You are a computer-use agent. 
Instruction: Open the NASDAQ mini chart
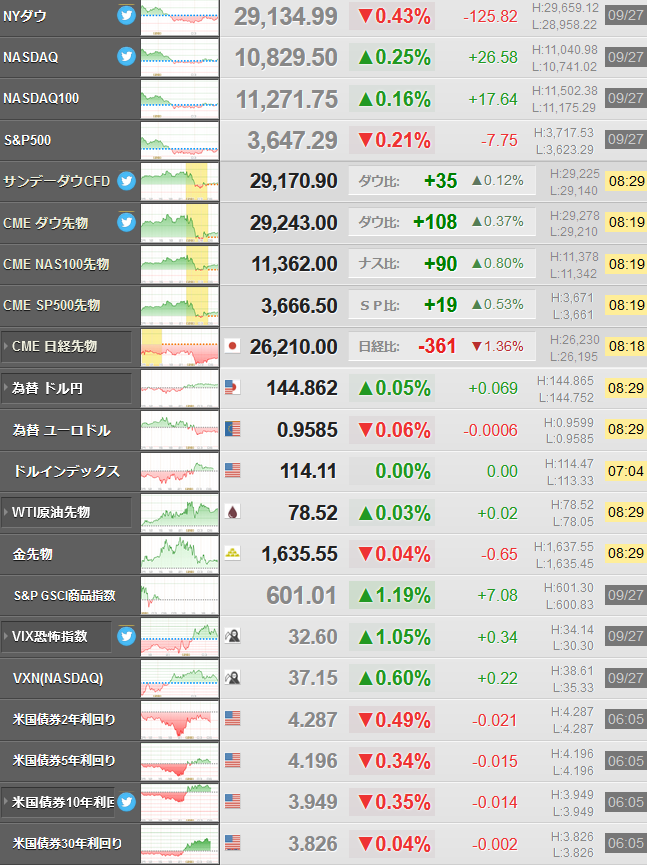180,57
